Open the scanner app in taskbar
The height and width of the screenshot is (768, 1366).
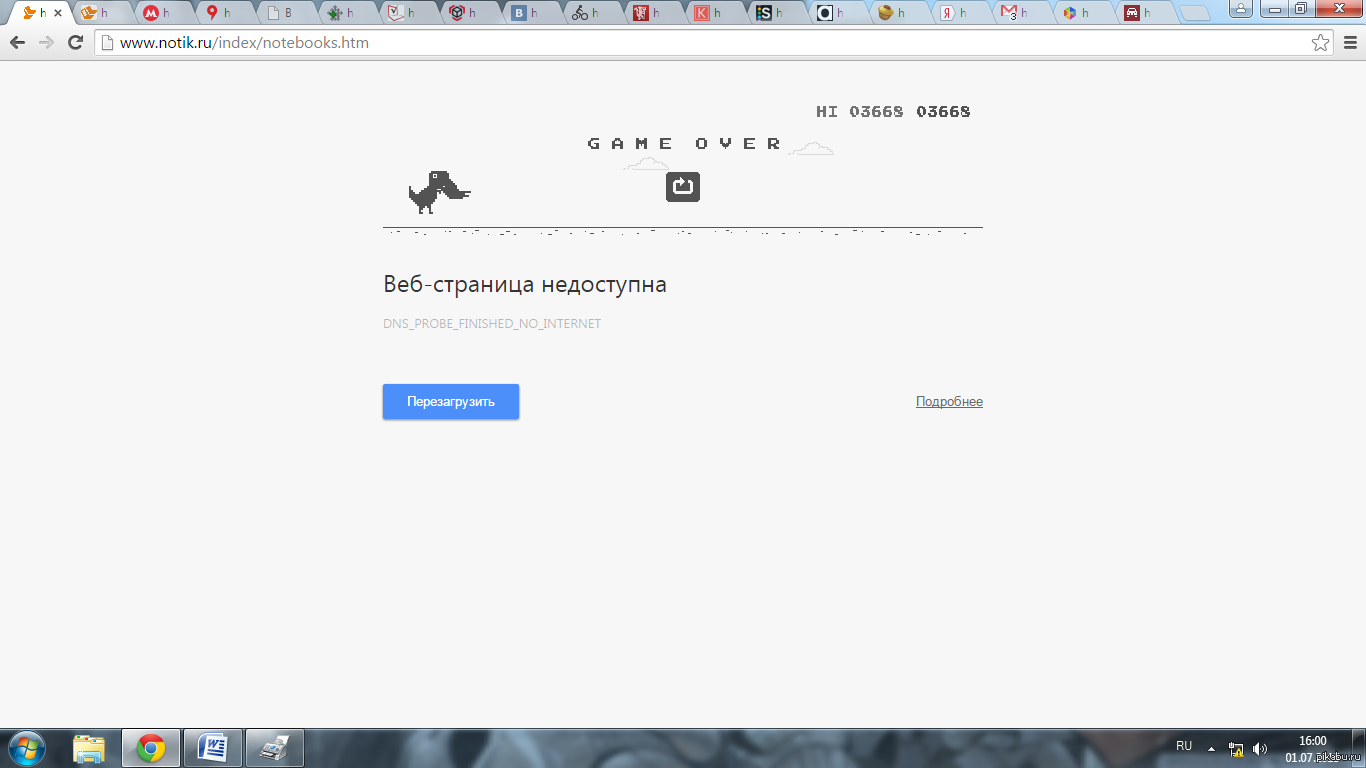[274, 748]
